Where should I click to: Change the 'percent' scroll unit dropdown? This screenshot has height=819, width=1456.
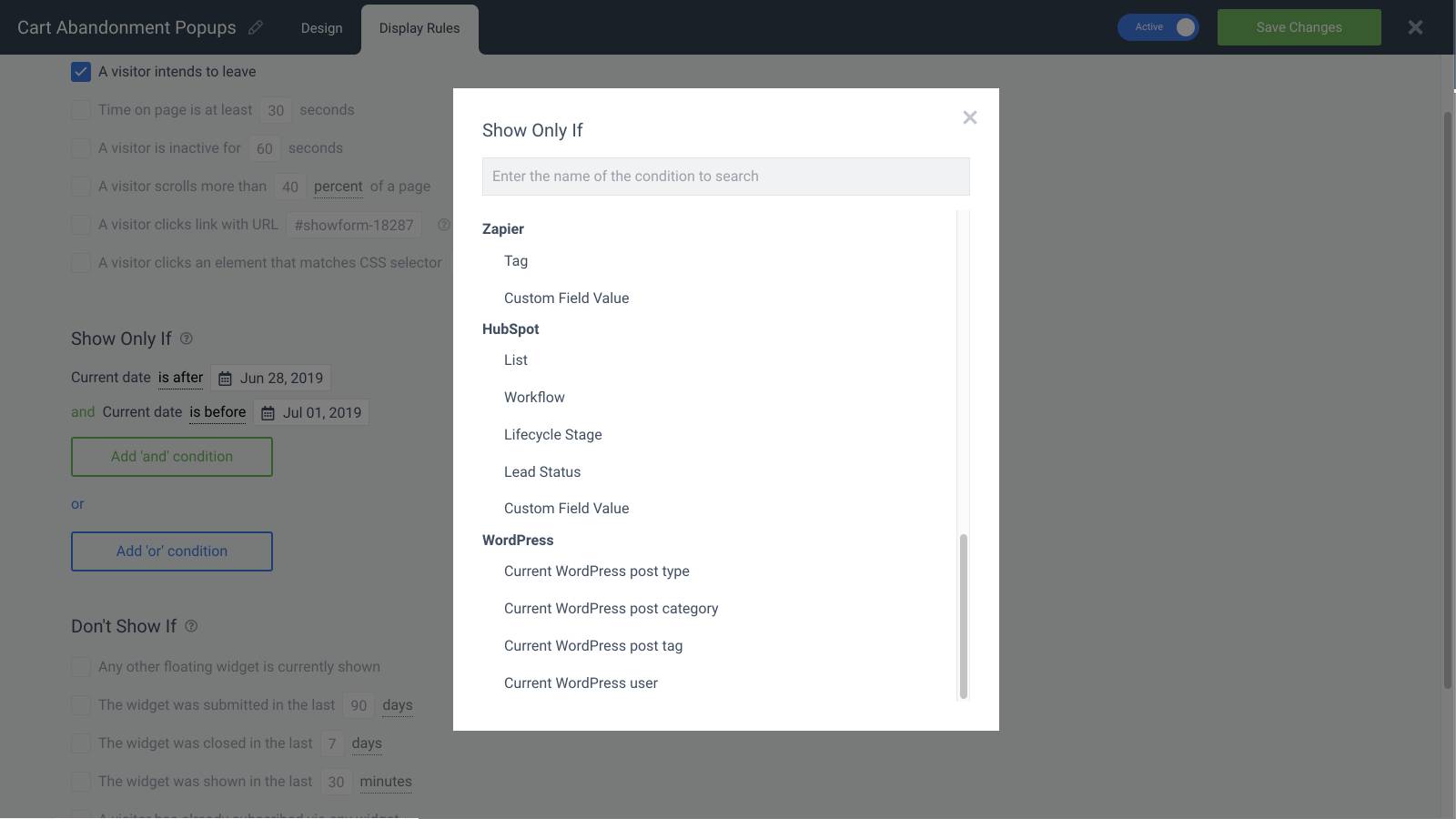pos(338,187)
